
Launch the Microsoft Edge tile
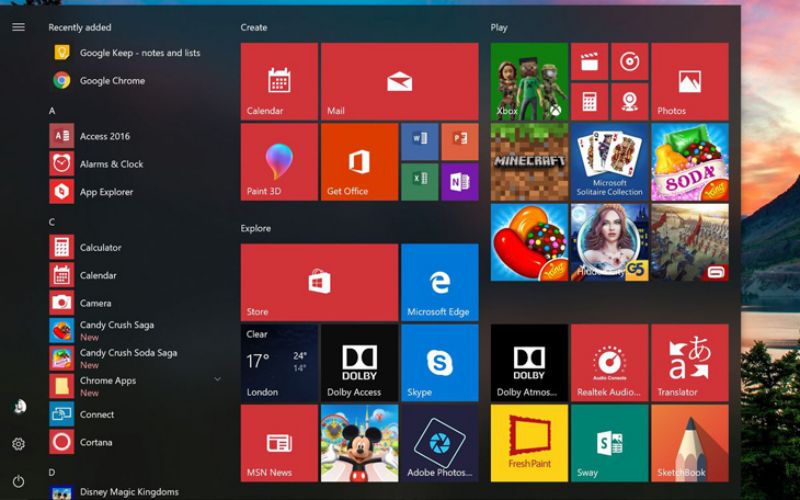[x=440, y=282]
